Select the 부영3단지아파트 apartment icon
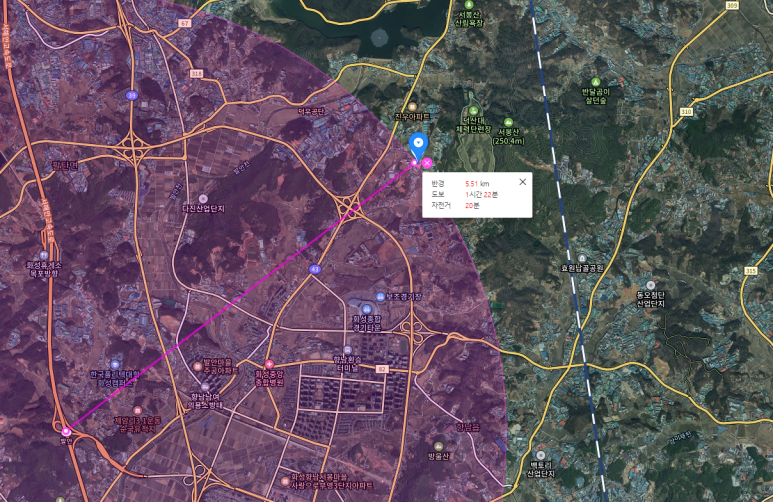773x502 pixels. point(284,481)
